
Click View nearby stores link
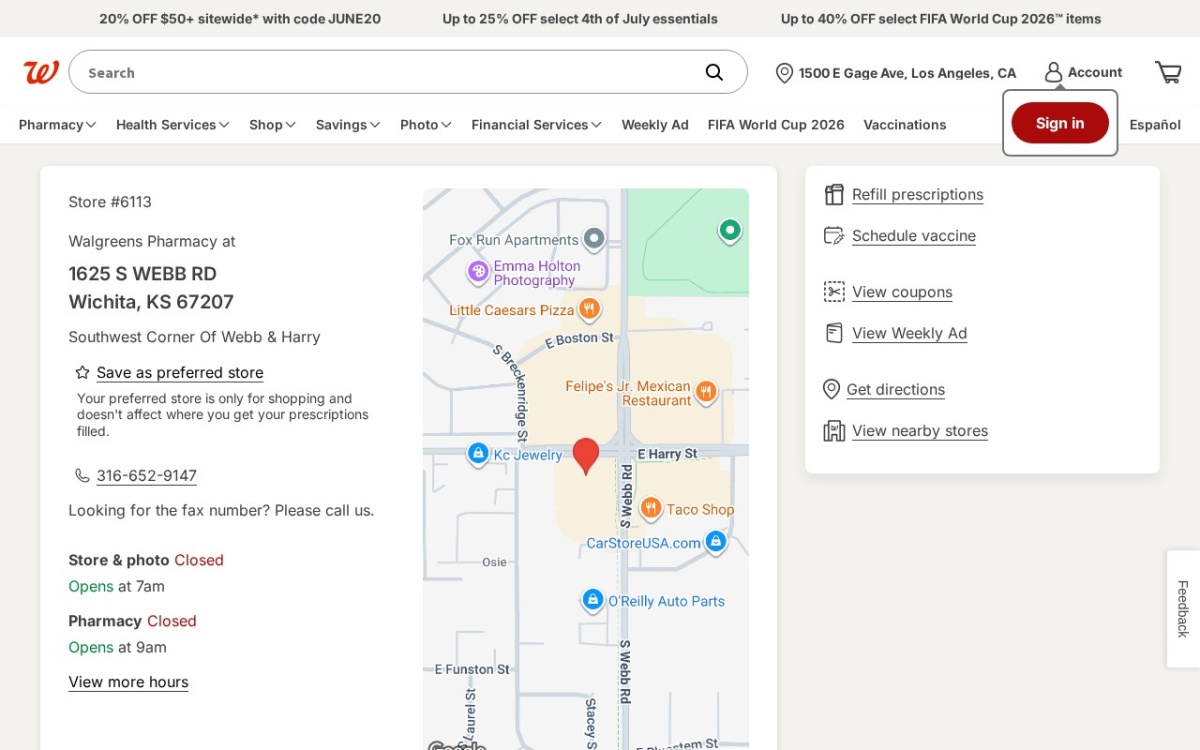coord(920,431)
